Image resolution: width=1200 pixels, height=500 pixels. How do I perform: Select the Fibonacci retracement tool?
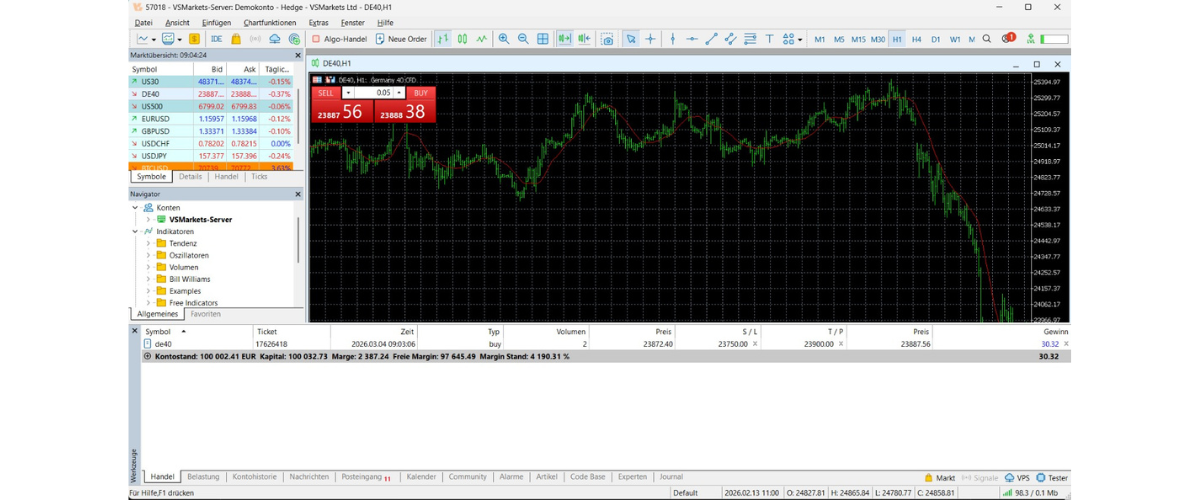[750, 39]
